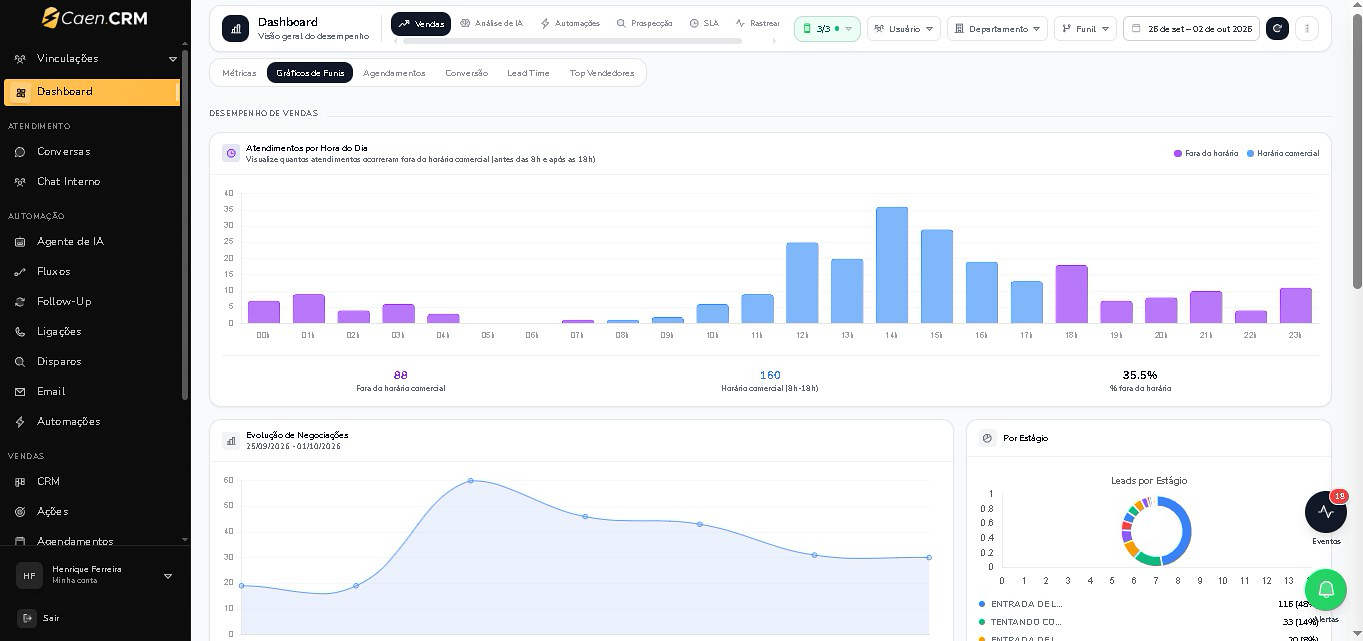Switch to the Análise de IA tab
1363x641 pixels.
(491, 23)
